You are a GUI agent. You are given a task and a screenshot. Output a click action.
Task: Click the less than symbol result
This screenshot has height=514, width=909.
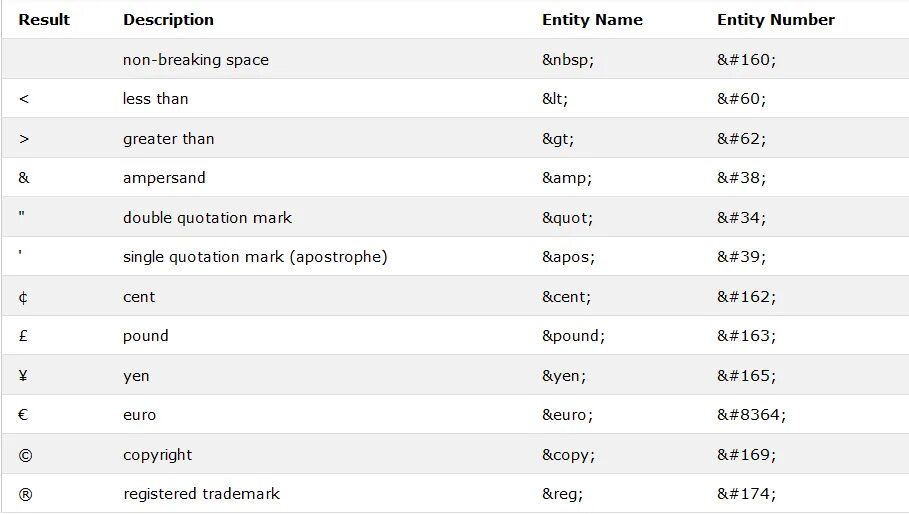24,99
